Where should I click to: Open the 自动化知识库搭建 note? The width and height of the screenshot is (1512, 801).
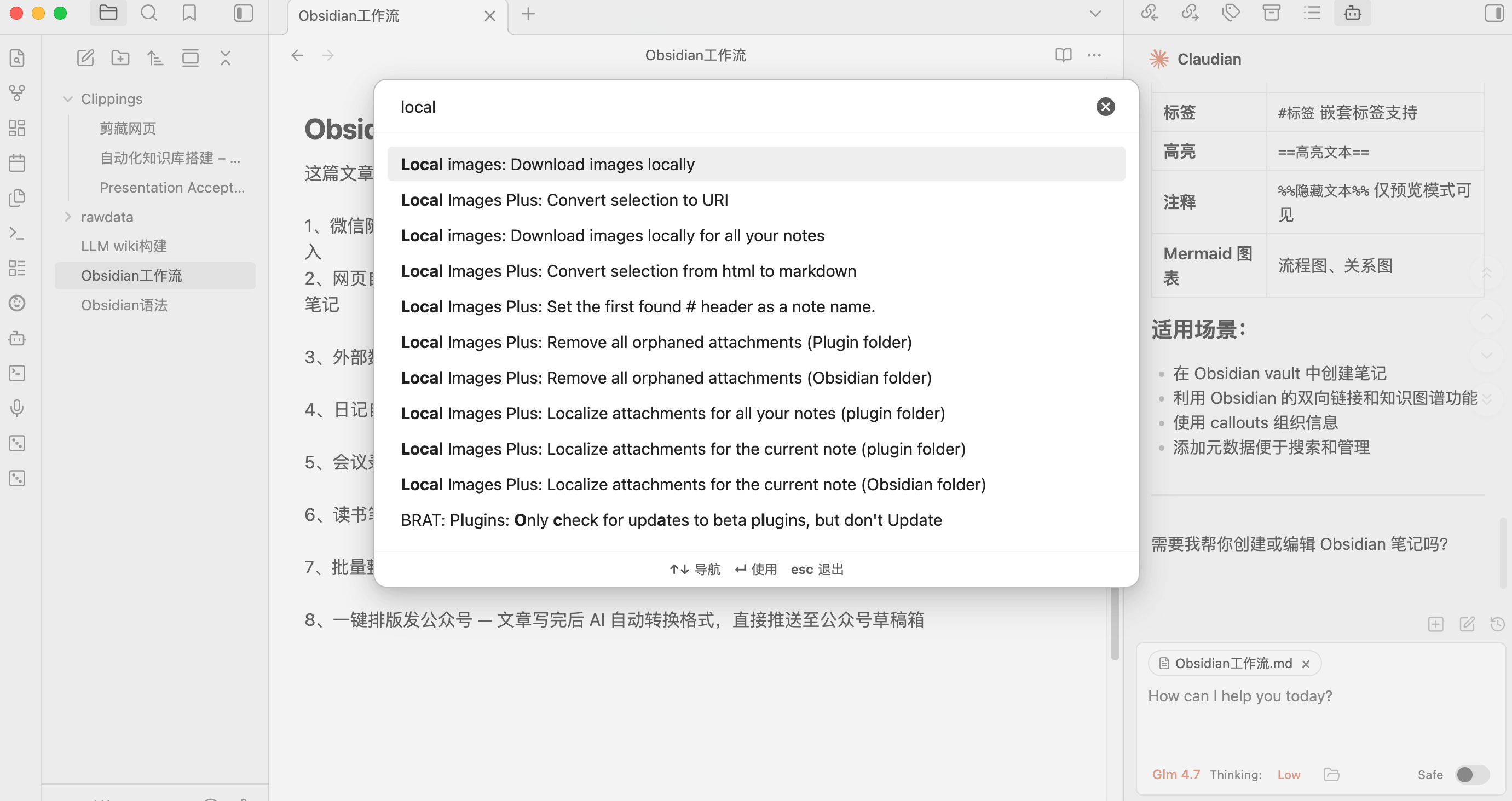170,158
